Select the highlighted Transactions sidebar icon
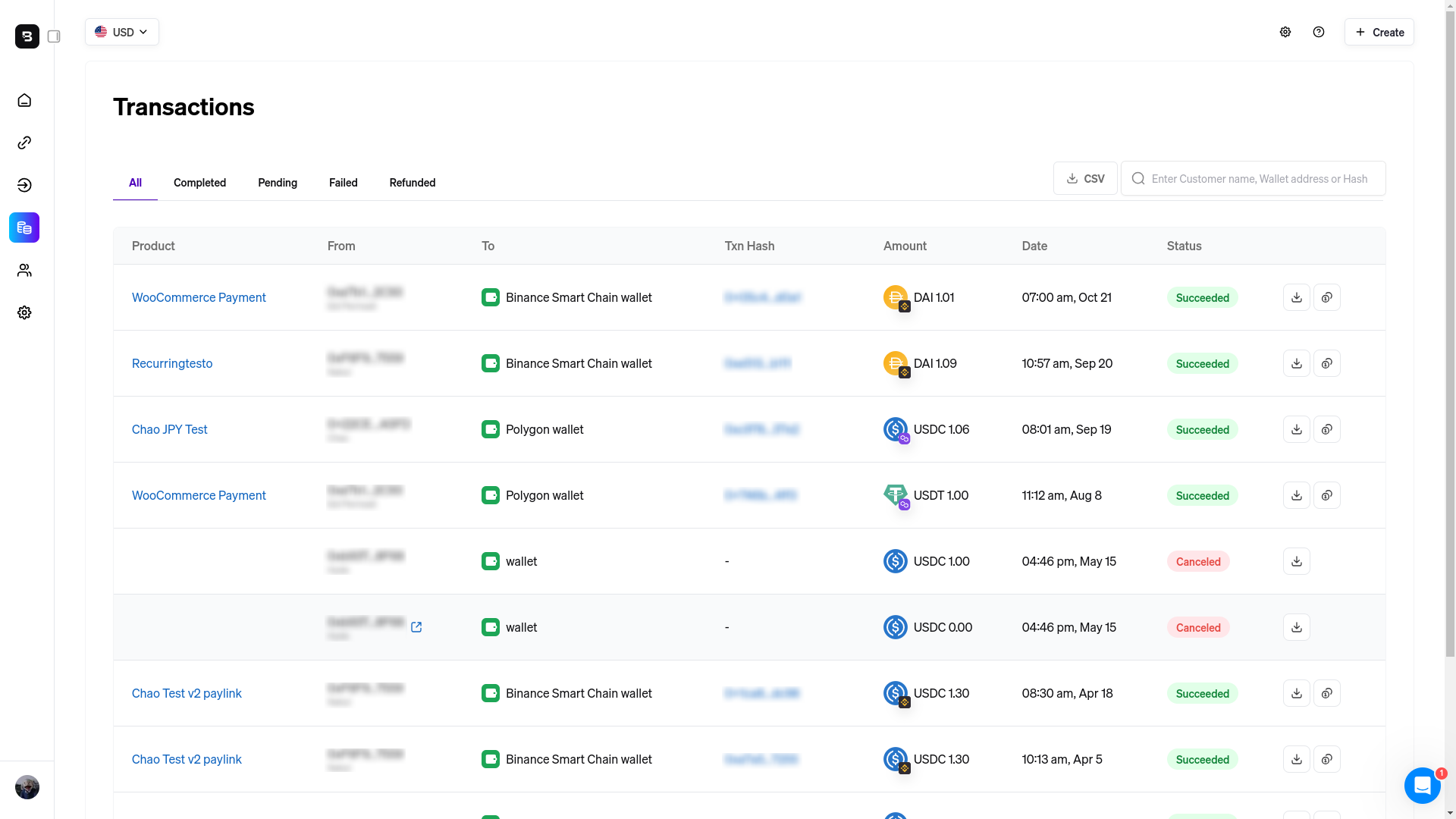The height and width of the screenshot is (819, 1456). [24, 227]
